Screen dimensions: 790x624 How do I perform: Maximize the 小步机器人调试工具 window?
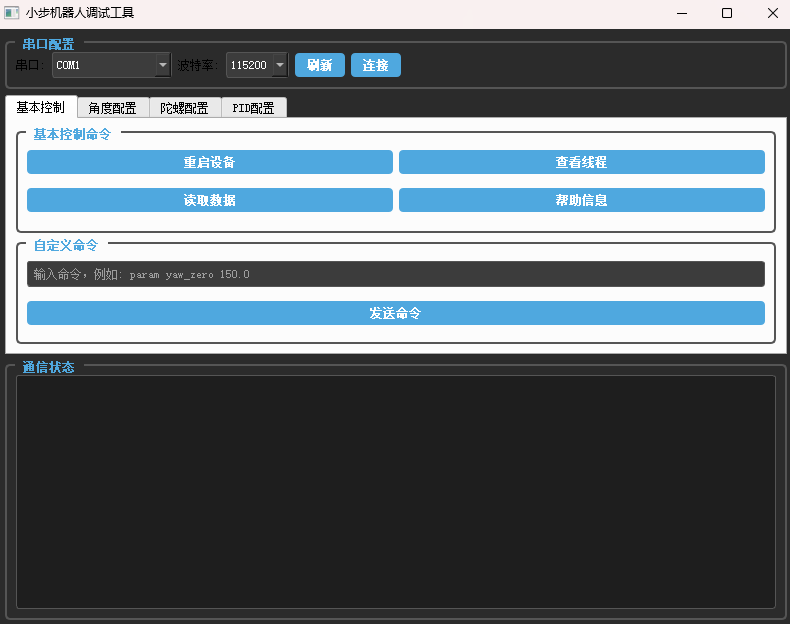point(727,14)
